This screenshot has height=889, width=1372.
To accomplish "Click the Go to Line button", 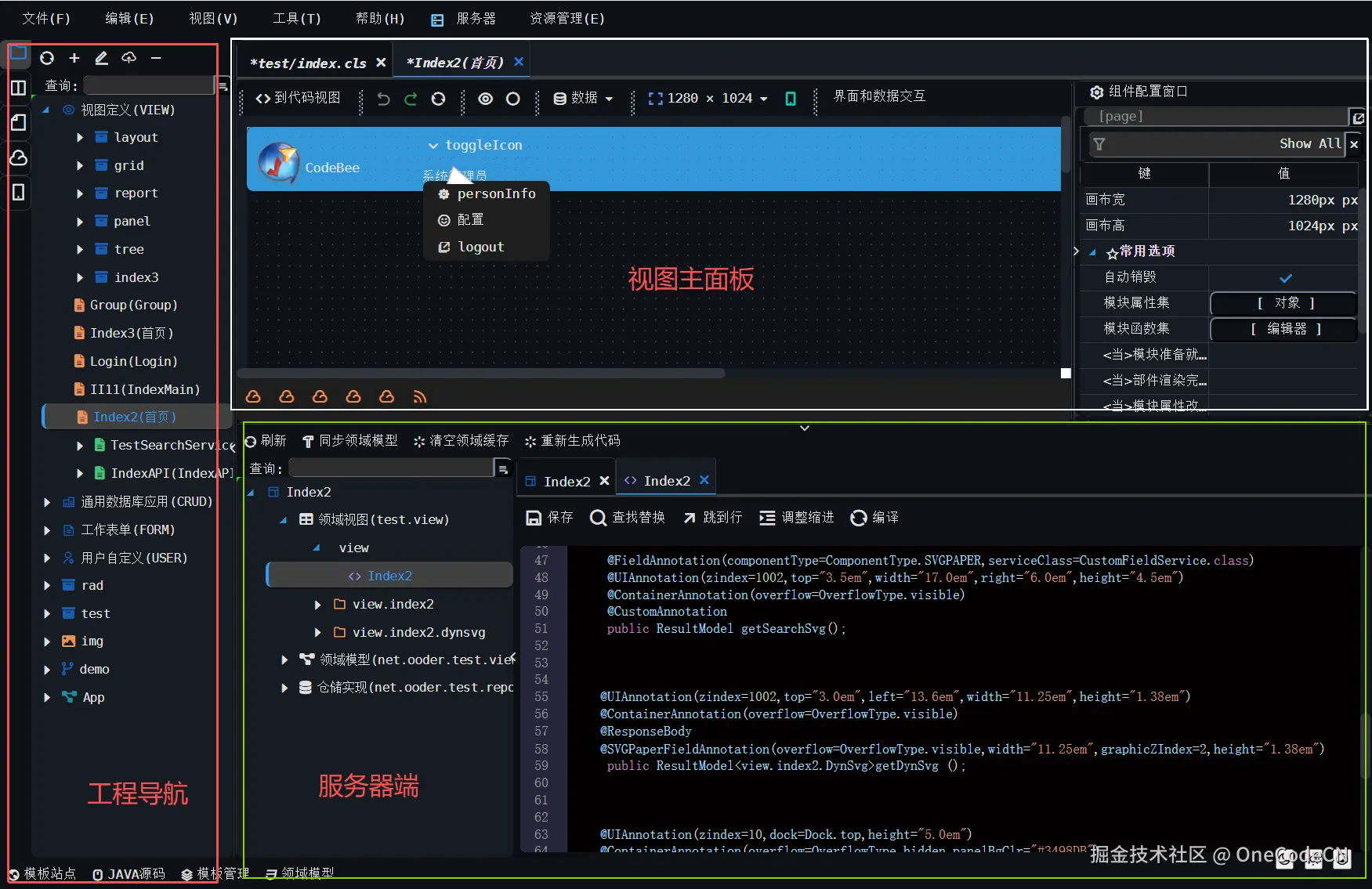I will (713, 518).
